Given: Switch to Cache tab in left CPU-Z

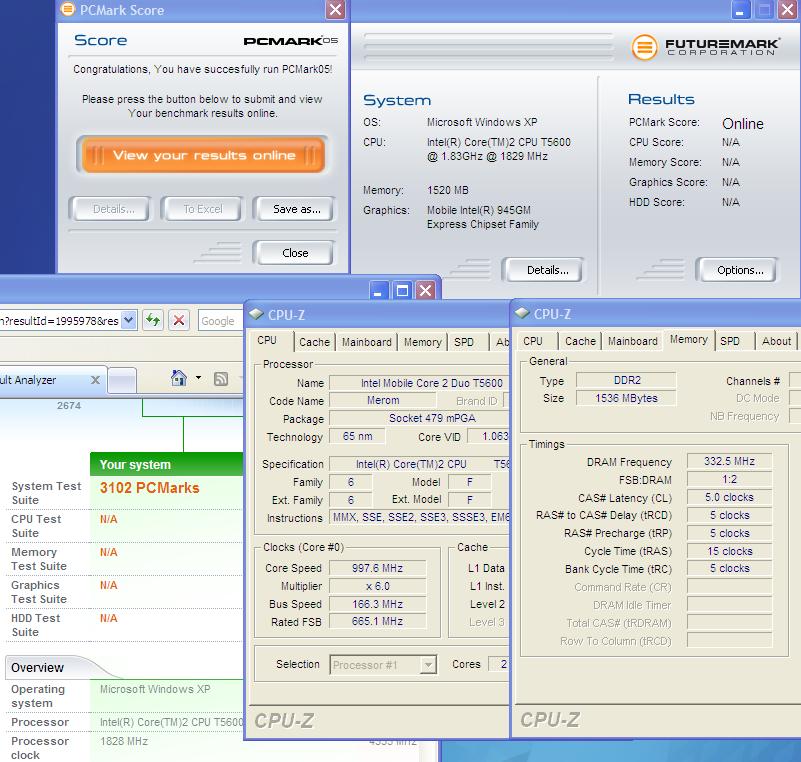Looking at the screenshot, I should [314, 342].
